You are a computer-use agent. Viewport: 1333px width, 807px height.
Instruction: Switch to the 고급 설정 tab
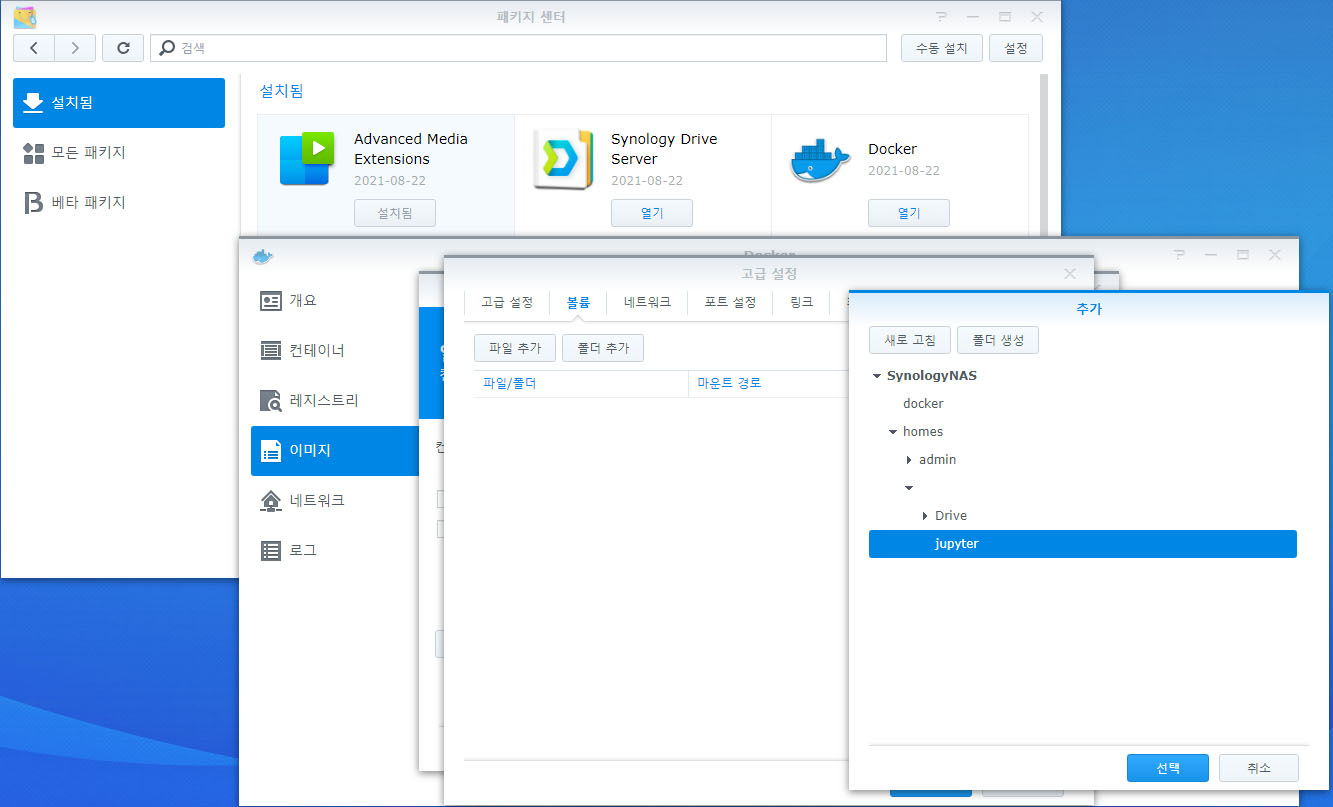[507, 302]
